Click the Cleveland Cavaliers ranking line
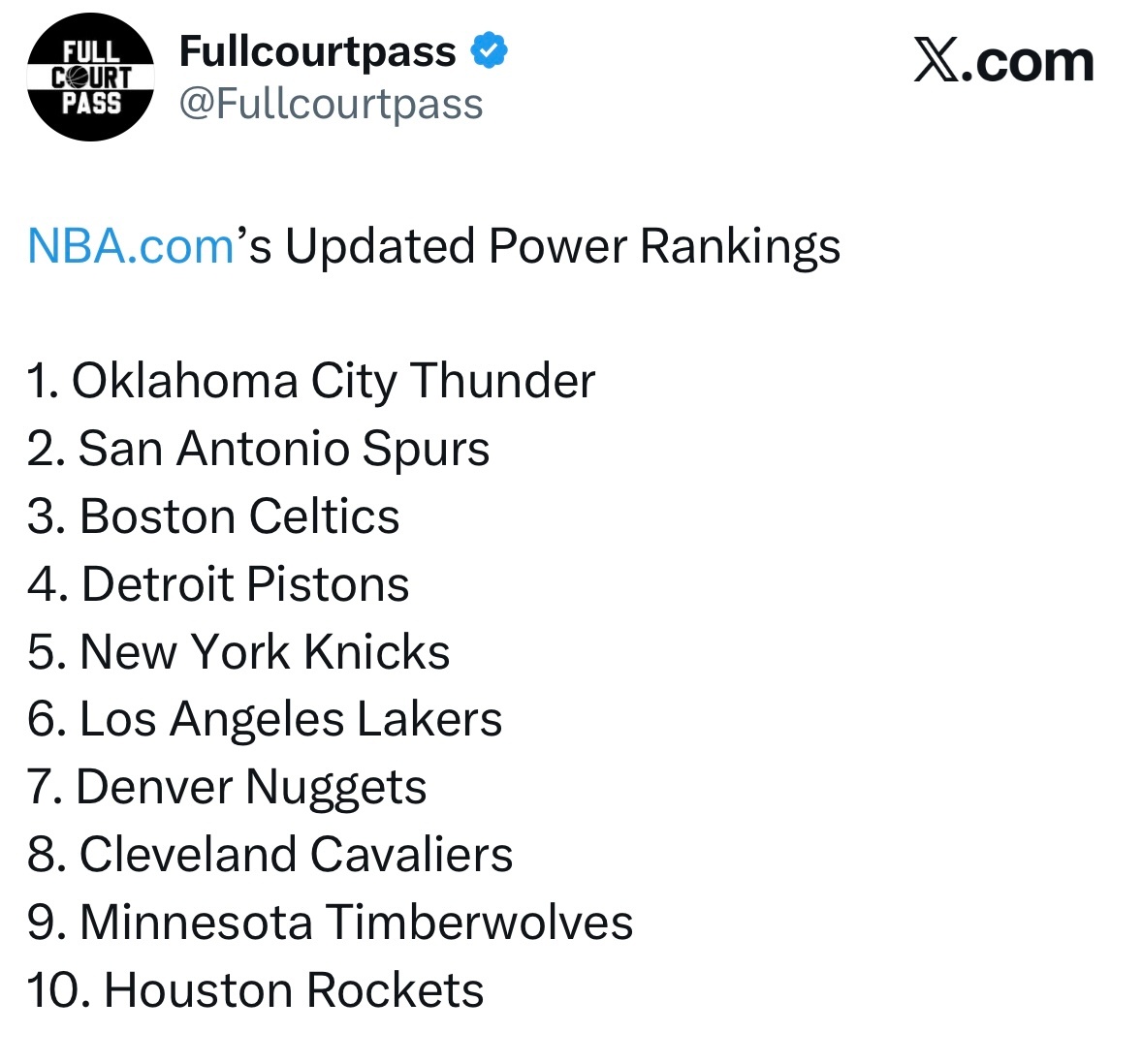 point(270,855)
